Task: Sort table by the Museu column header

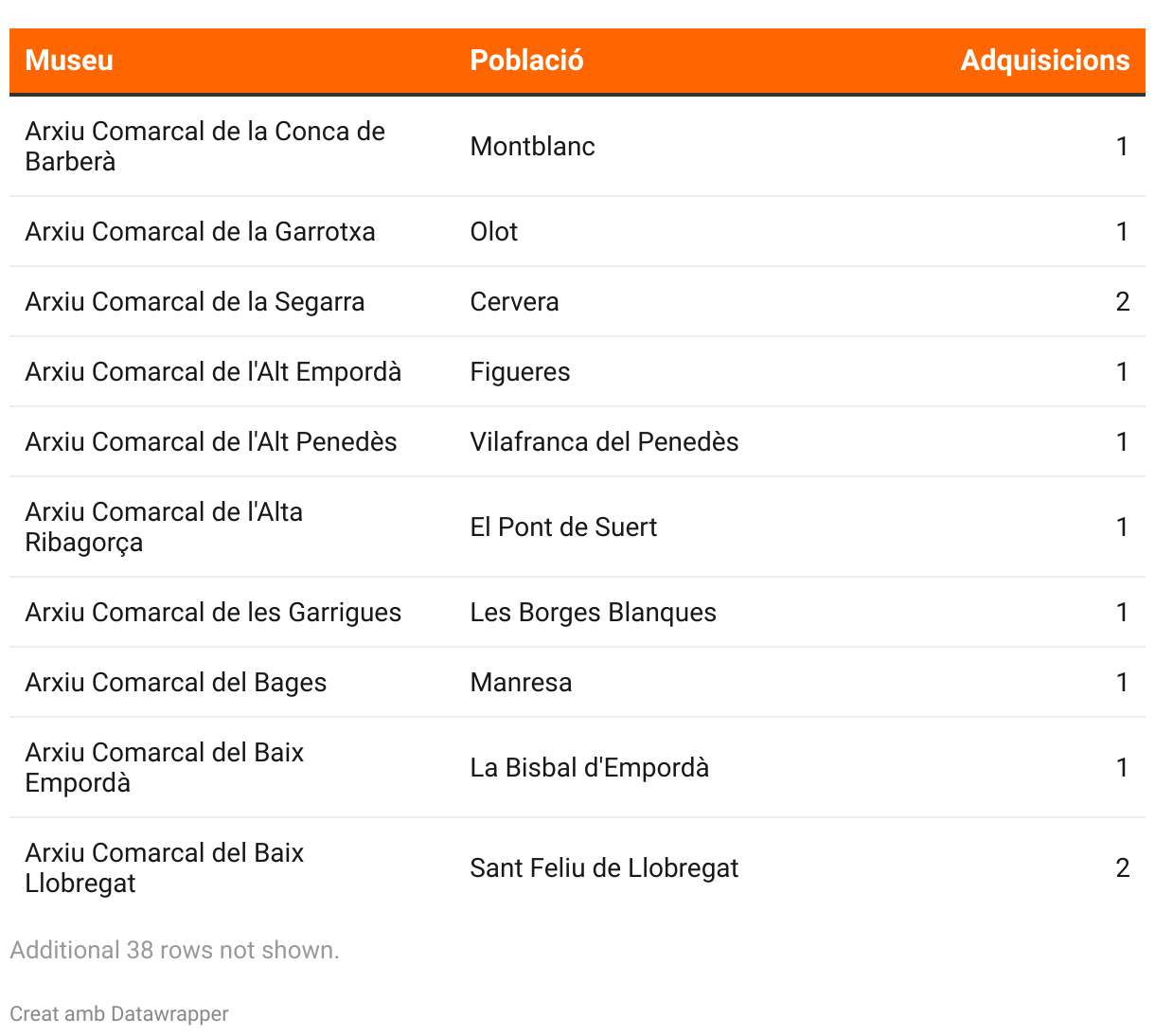Action: pyautogui.click(x=69, y=61)
